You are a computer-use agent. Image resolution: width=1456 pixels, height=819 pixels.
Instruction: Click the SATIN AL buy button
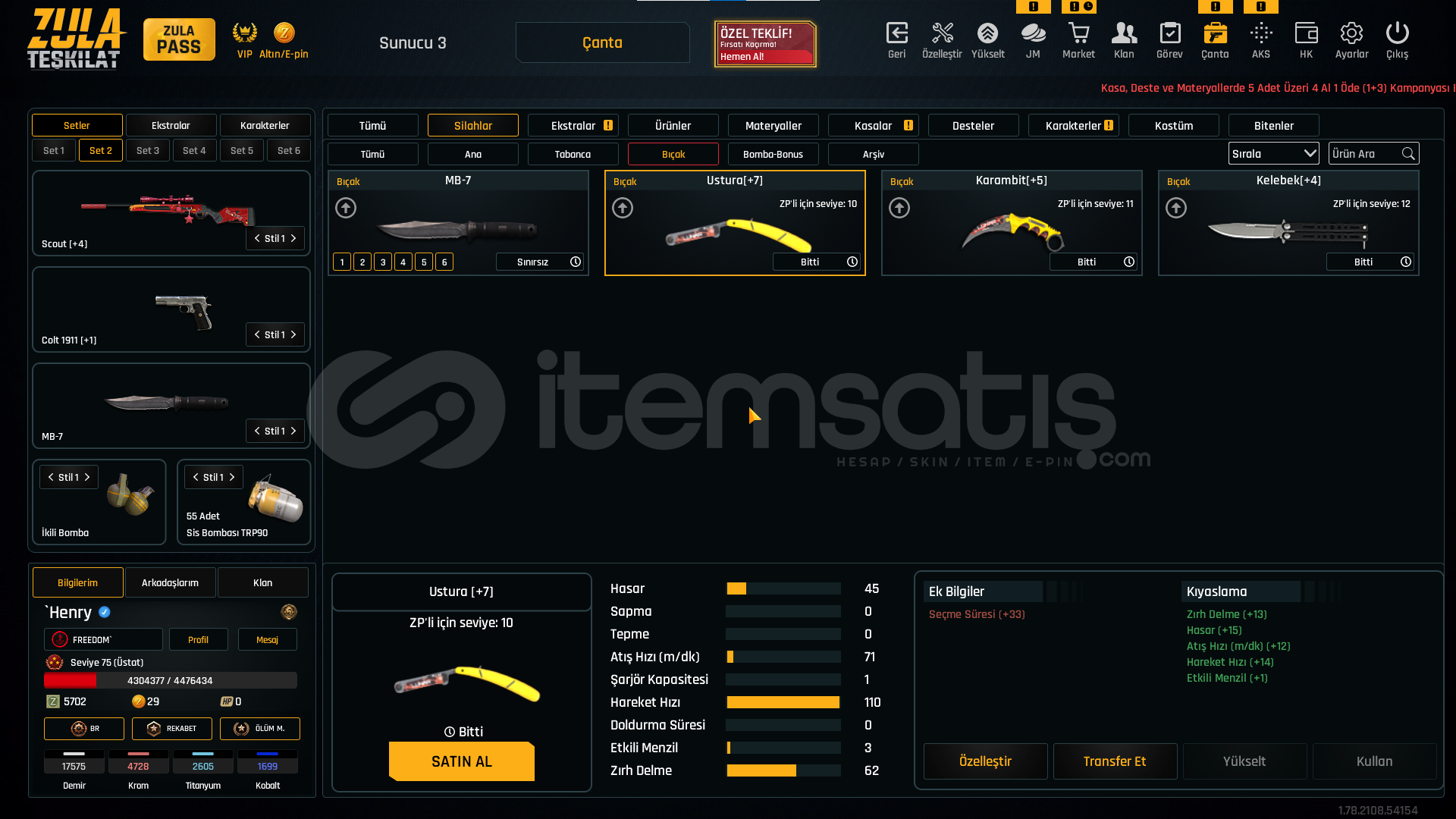click(x=462, y=761)
